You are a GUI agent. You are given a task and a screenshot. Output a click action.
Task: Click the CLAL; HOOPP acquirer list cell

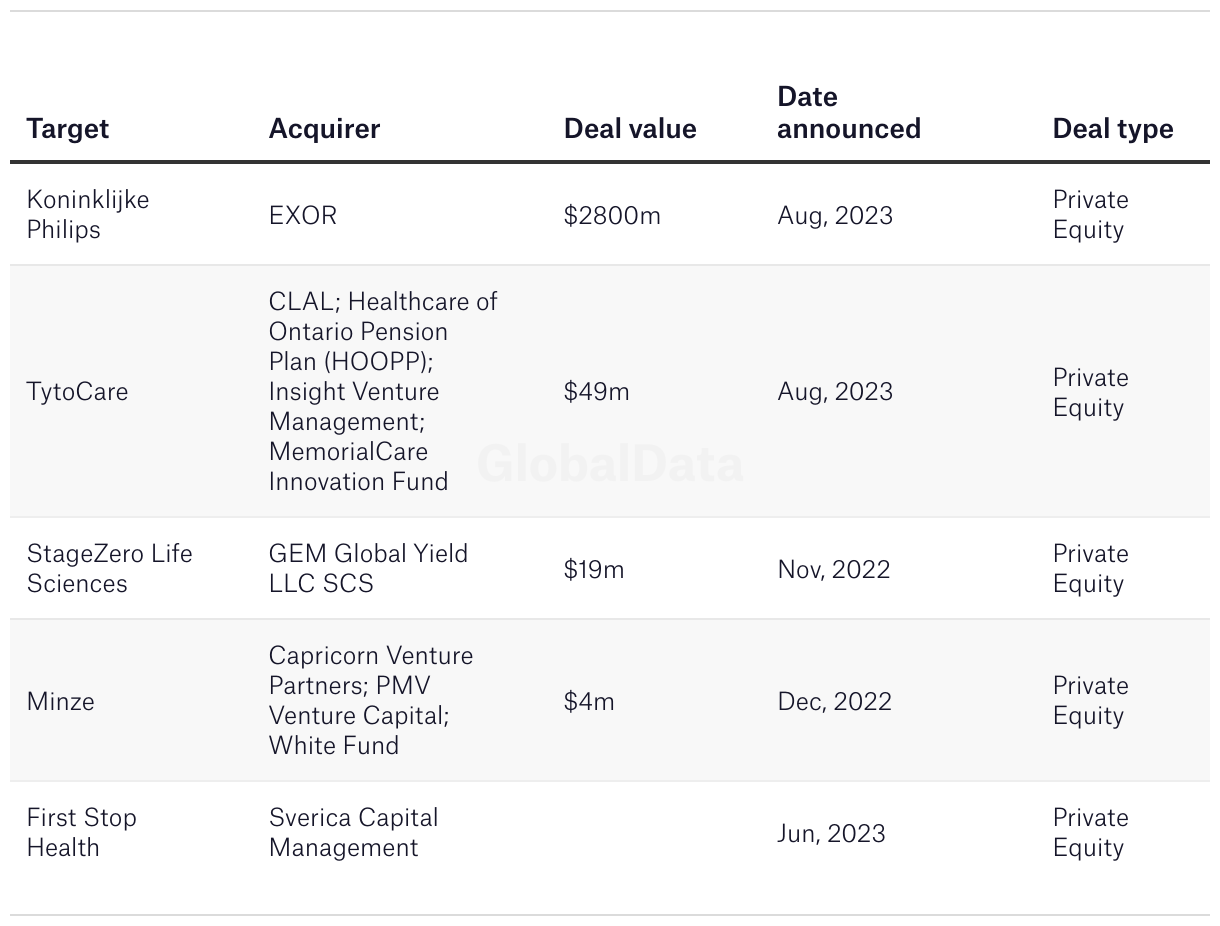[x=382, y=391]
